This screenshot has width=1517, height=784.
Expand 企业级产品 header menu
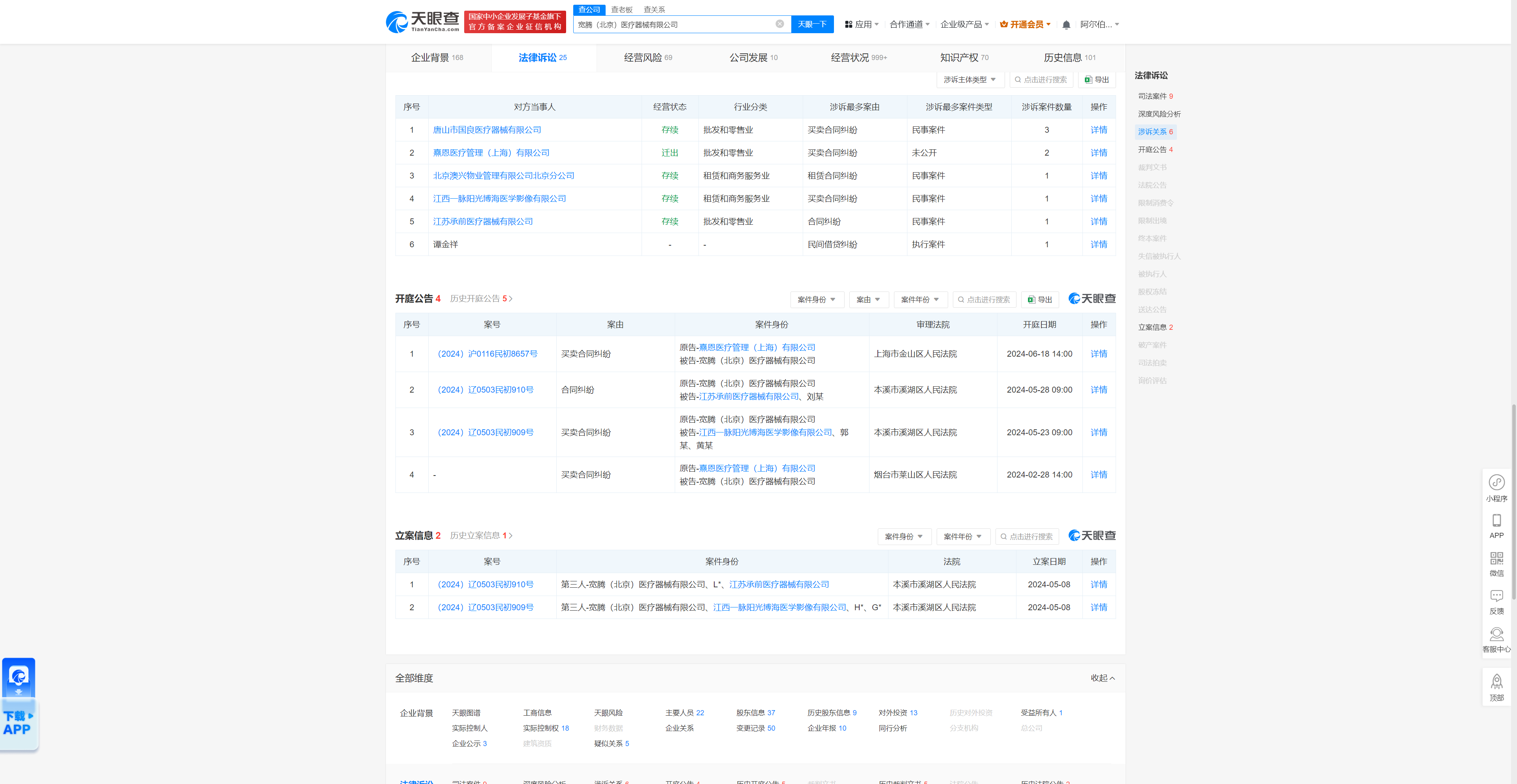(965, 24)
